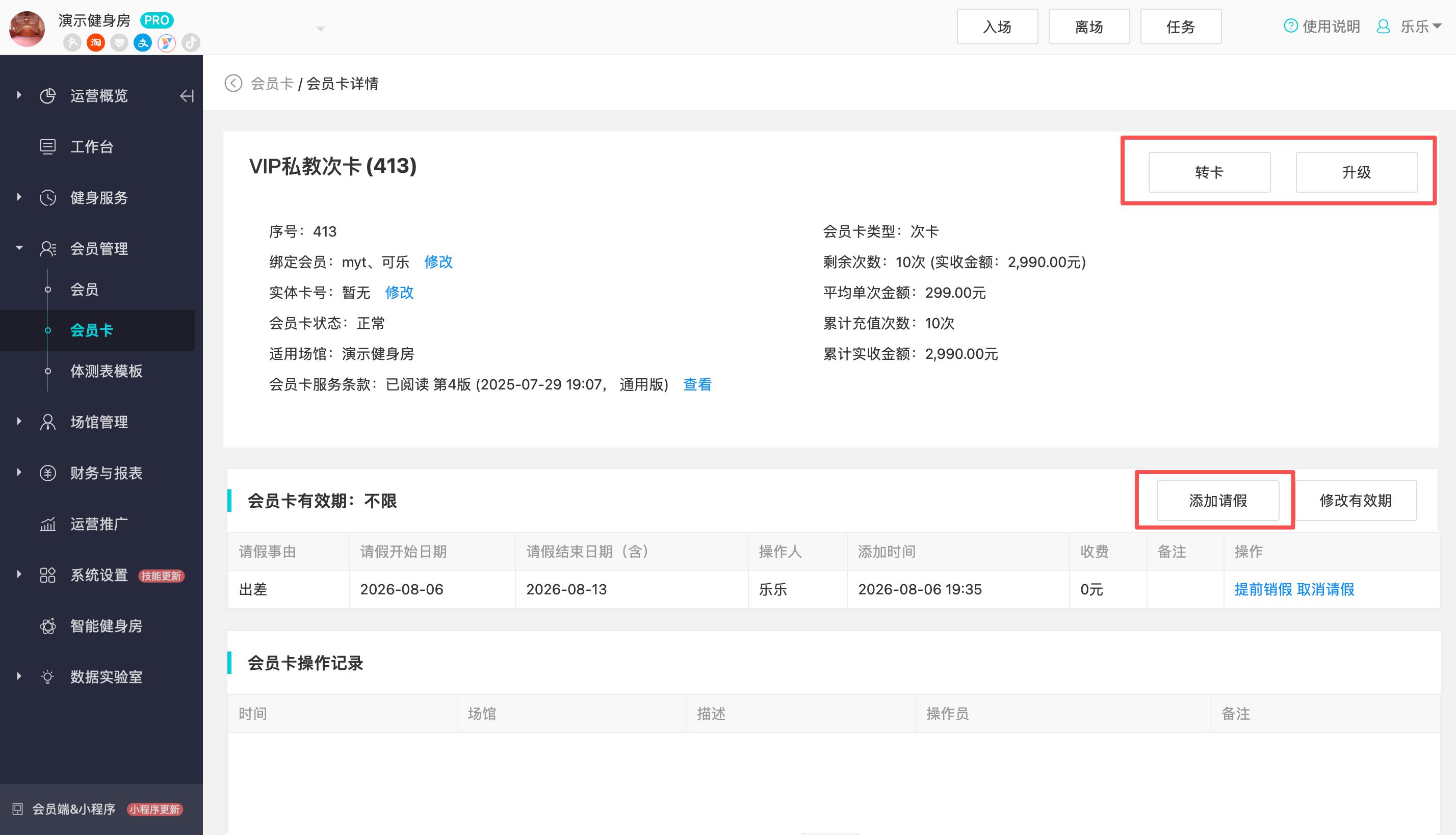Click the 场馆管理 person icon
The height and width of the screenshot is (835, 1456).
pos(47,422)
